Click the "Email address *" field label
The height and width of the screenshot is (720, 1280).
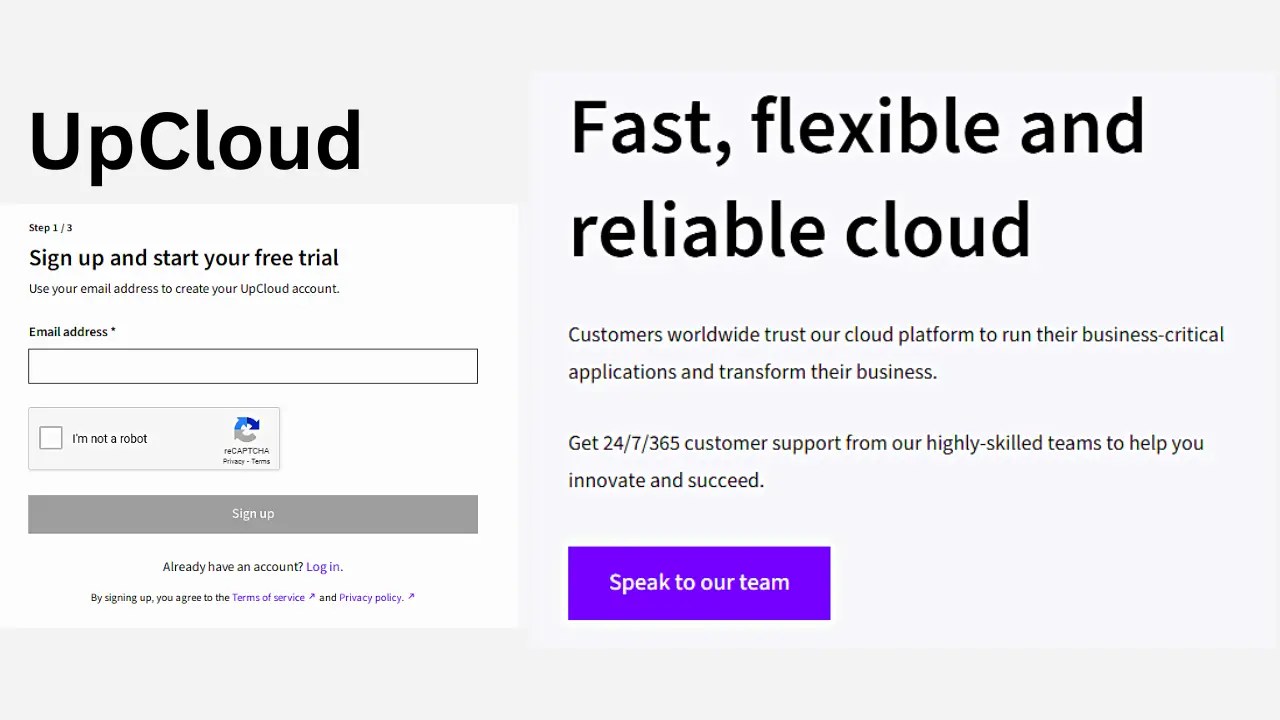(x=71, y=331)
